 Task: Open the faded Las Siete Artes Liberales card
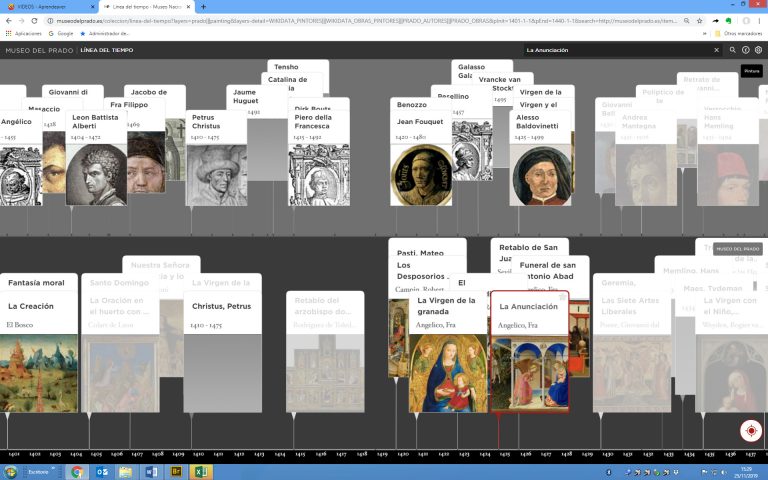(x=632, y=352)
